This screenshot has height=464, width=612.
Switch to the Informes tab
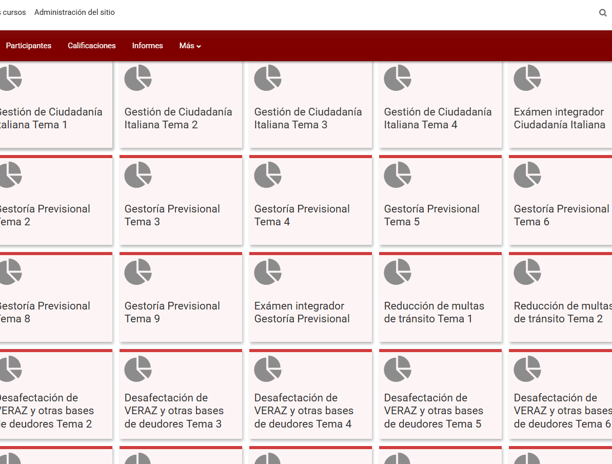148,46
